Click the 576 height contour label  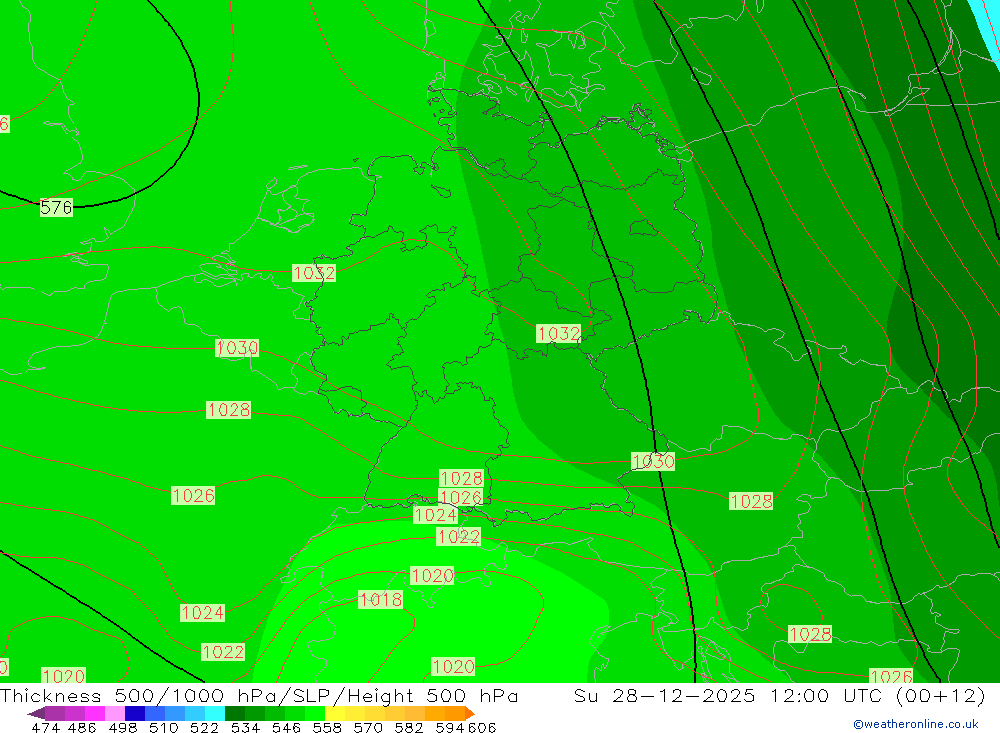(56, 207)
